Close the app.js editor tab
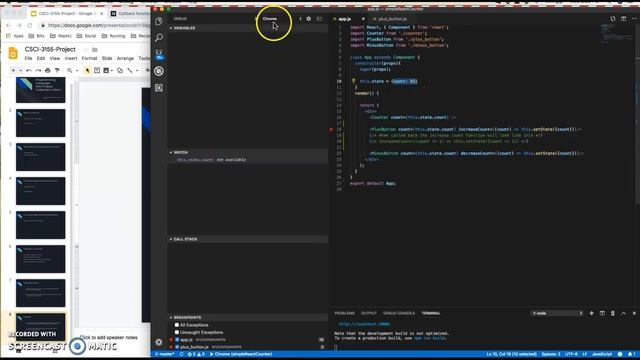Screen dimensions: 640x360 363,19
